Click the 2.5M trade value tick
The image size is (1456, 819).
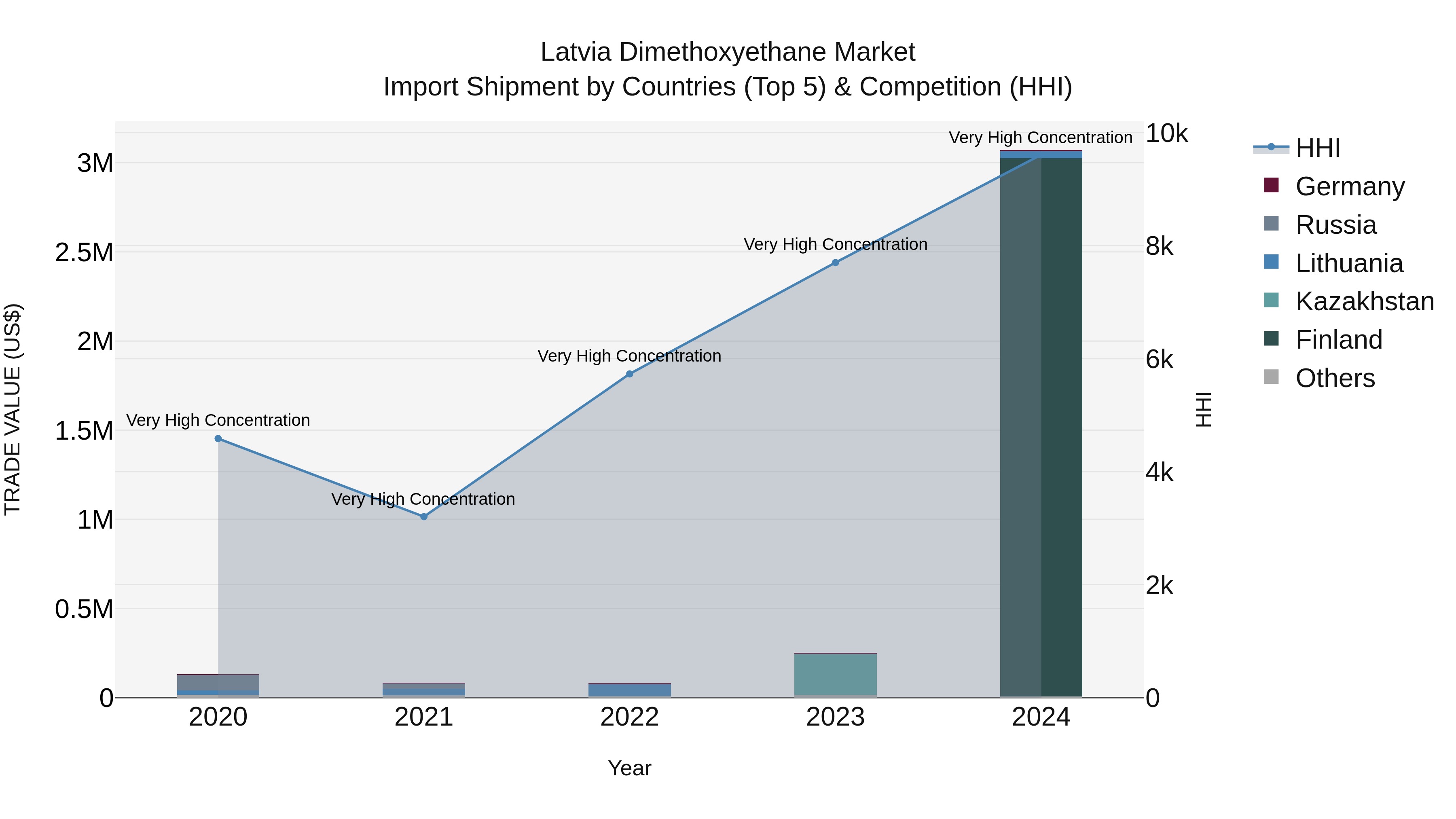84,253
